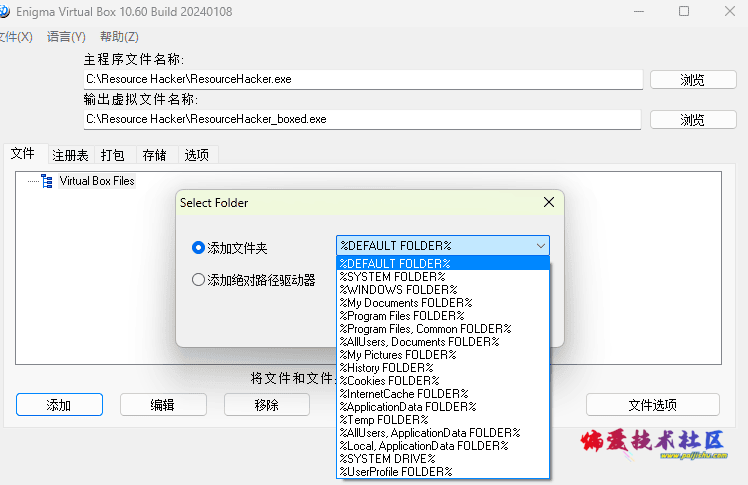Image resolution: width=748 pixels, height=485 pixels.
Task: Choose %SYSTEM FOLDER% from the list
Action: tap(443, 277)
